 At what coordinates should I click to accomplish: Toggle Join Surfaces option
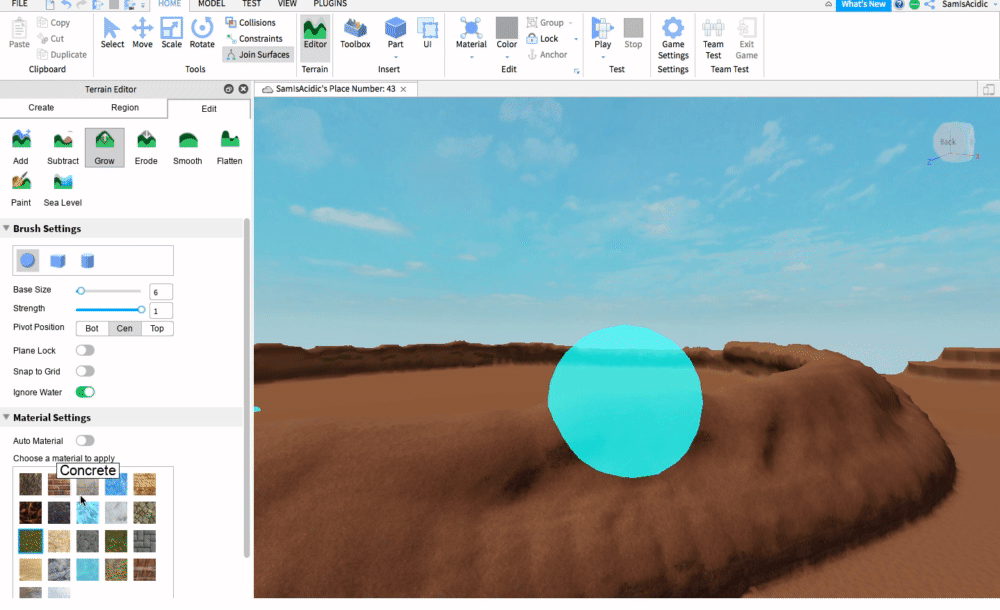pos(258,55)
